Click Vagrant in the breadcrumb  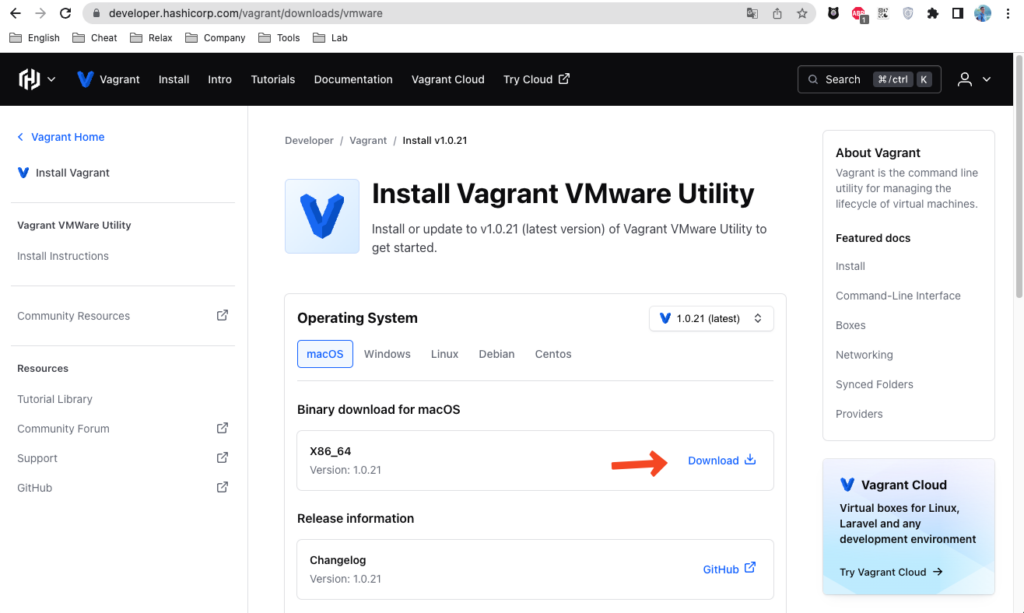(x=368, y=140)
